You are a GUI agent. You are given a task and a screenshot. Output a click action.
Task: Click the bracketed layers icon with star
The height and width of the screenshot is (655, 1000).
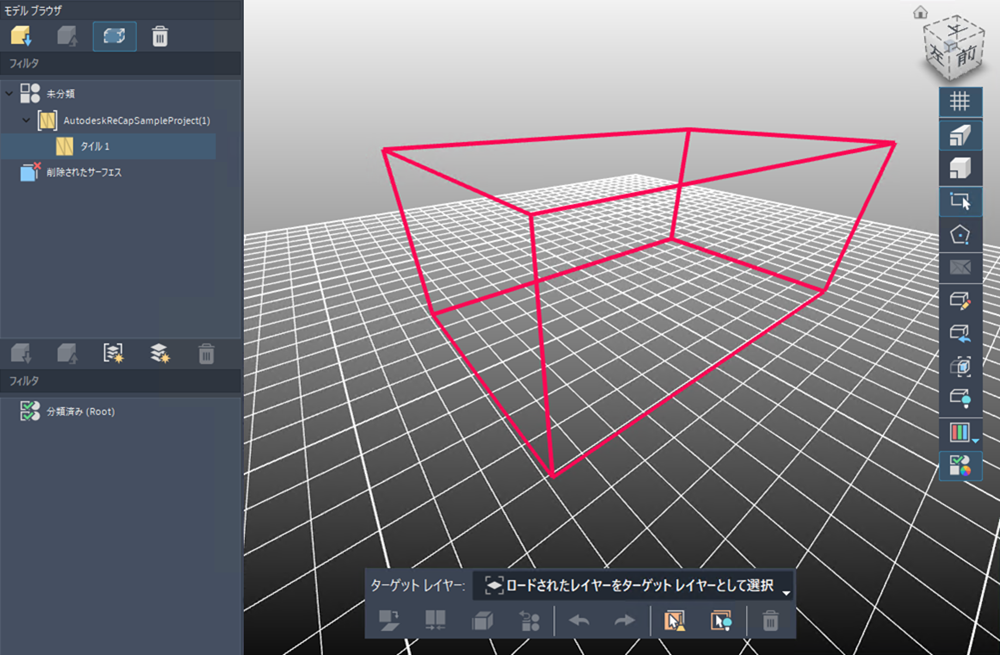point(114,353)
